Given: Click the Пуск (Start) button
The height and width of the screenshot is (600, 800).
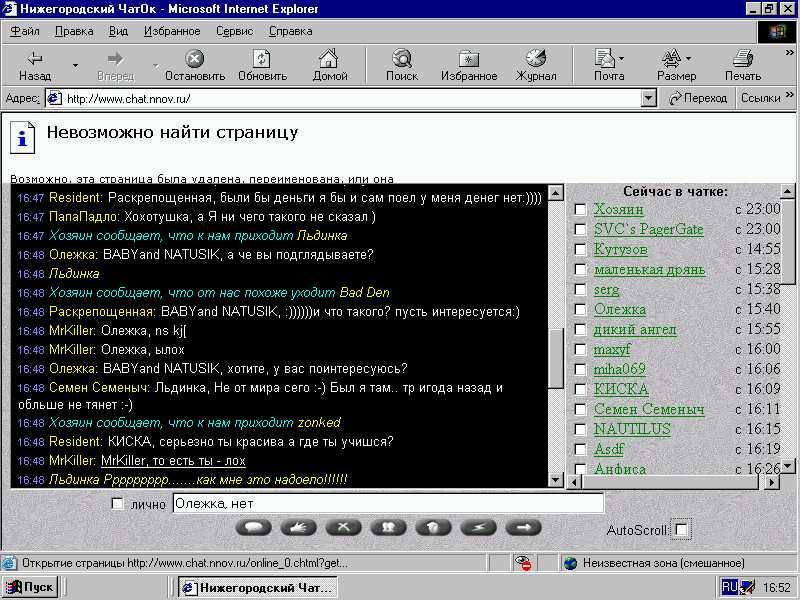Looking at the screenshot, I should [30, 587].
